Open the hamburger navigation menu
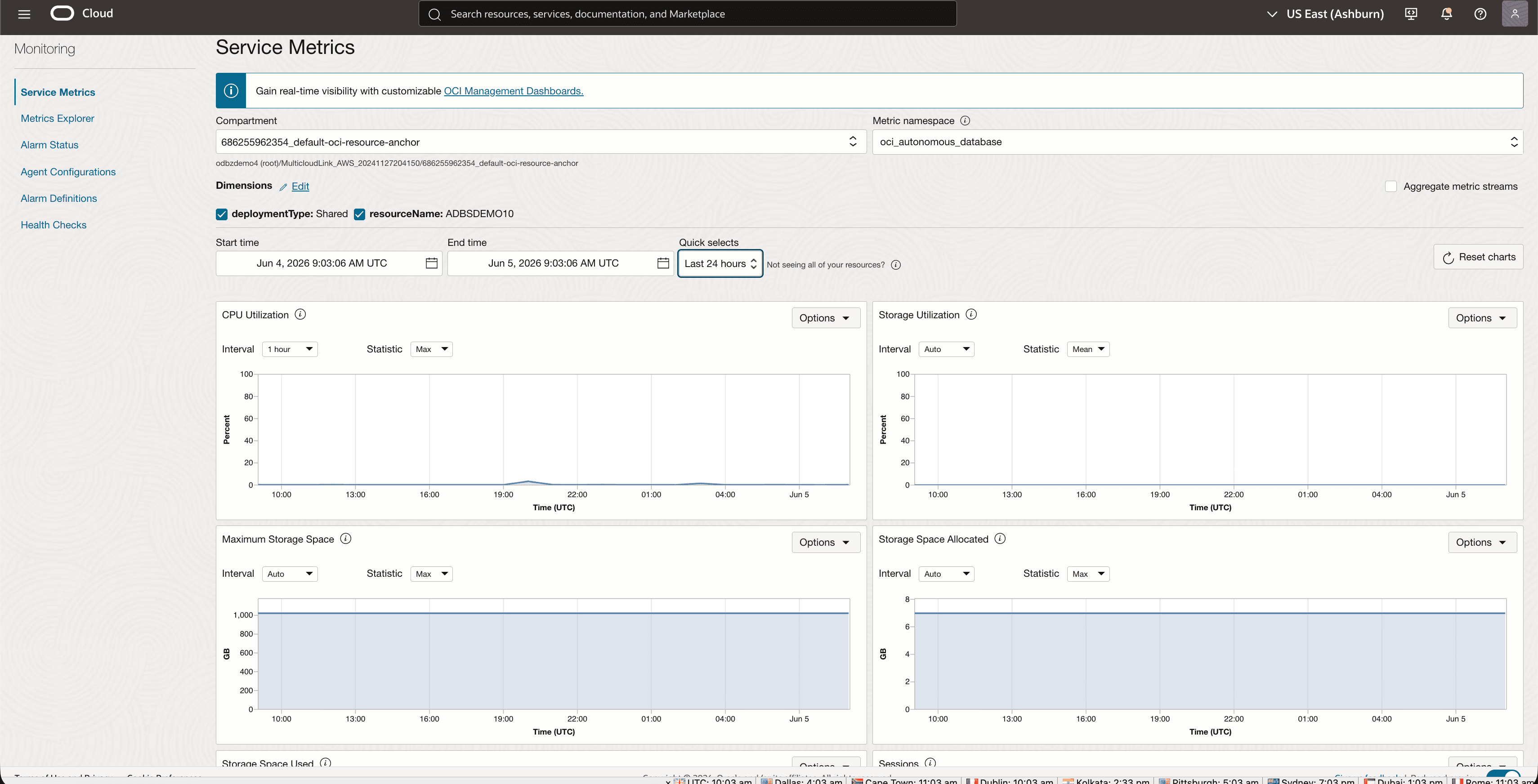This screenshot has height=784, width=1538. tap(24, 14)
